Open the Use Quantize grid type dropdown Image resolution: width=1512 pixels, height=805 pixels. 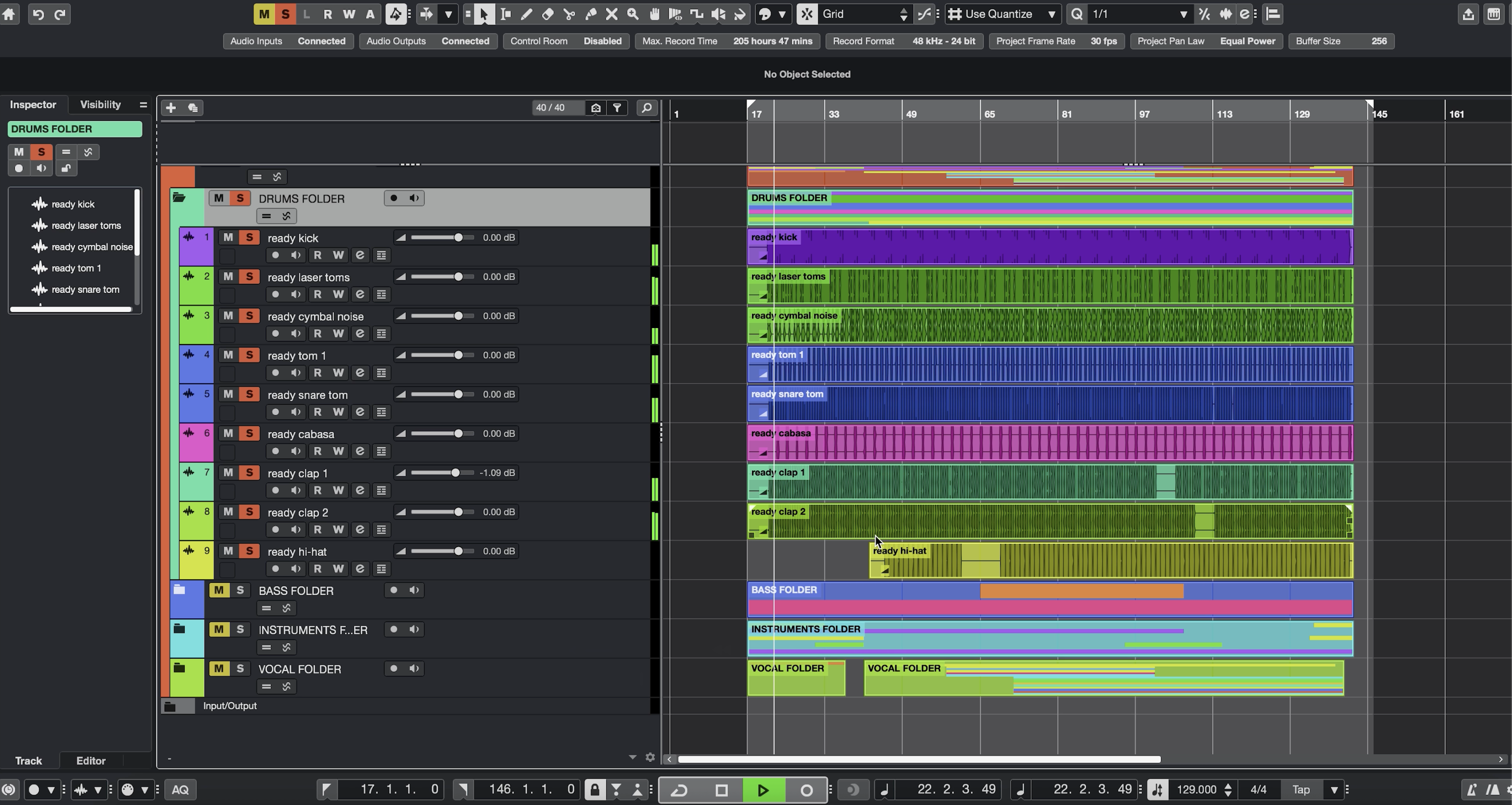1003,14
